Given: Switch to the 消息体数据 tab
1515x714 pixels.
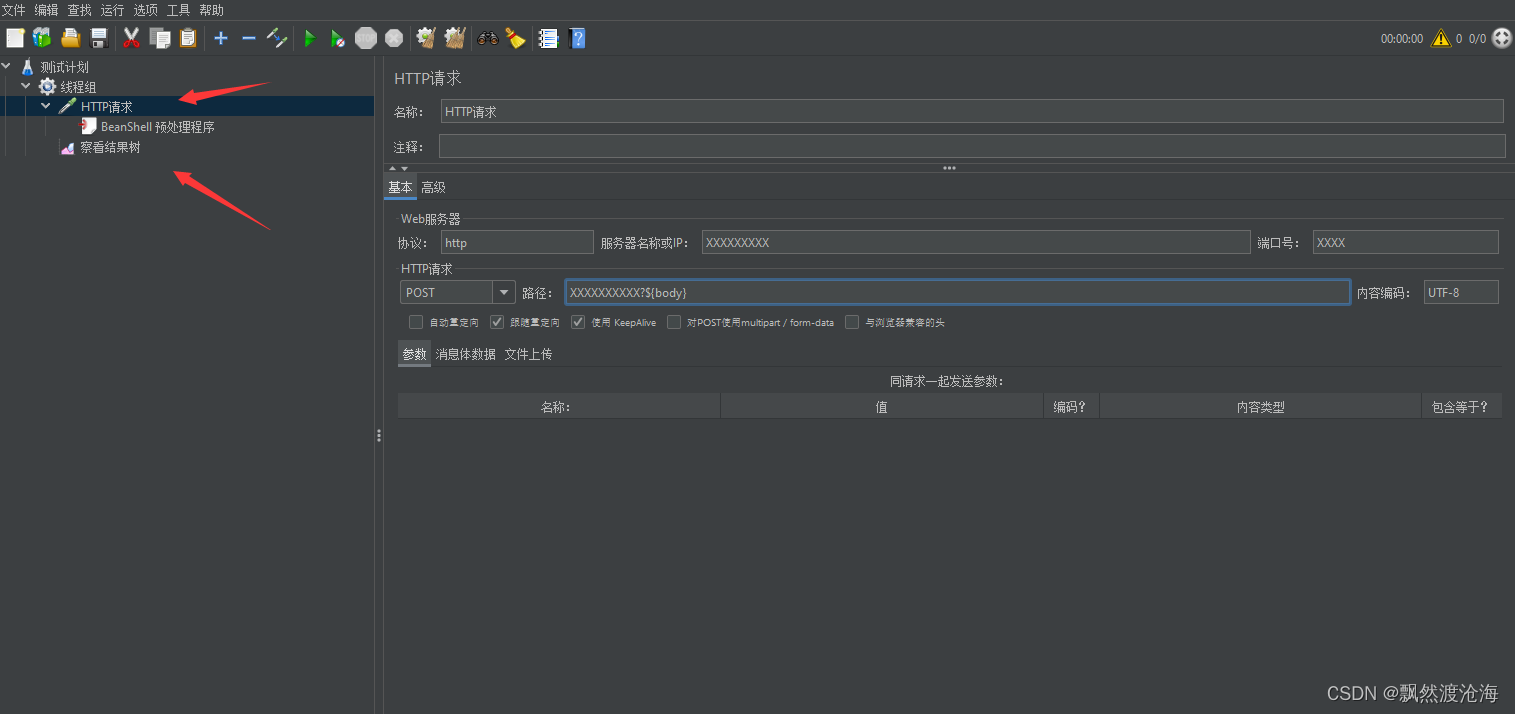Looking at the screenshot, I should point(465,354).
